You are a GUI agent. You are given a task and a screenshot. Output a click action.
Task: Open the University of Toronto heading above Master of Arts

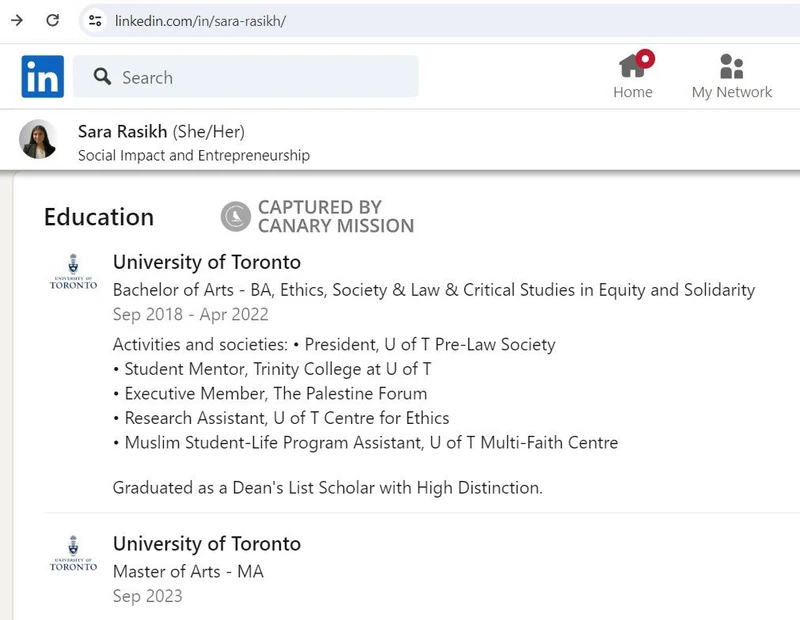click(x=207, y=544)
